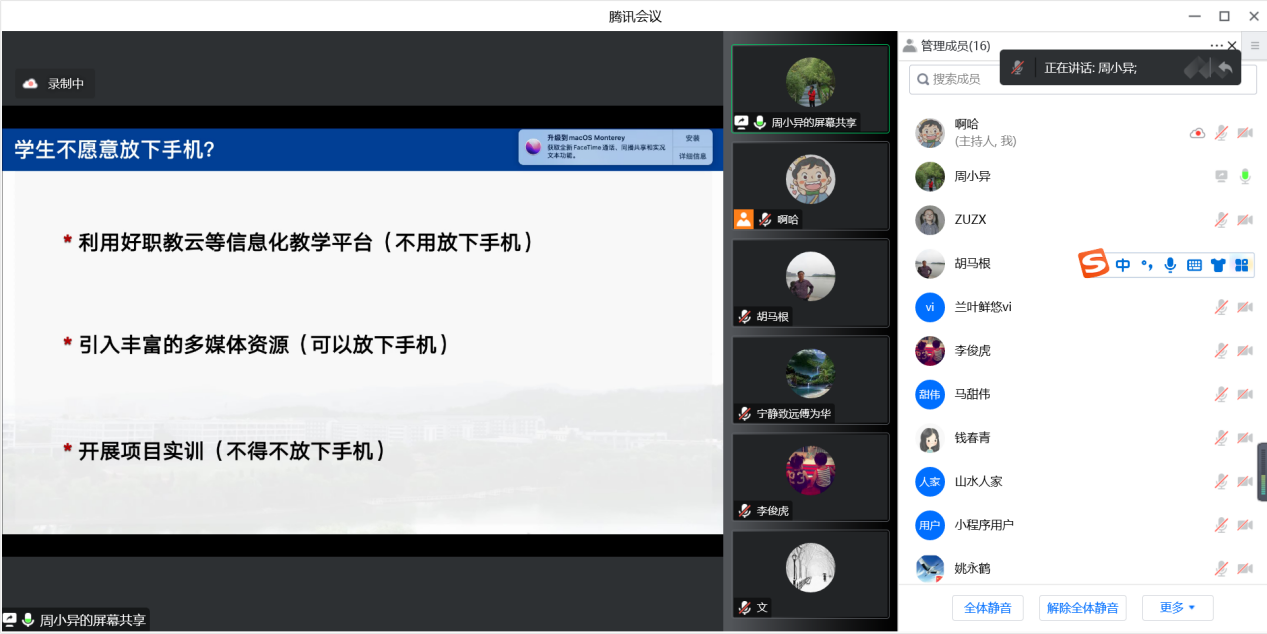This screenshot has height=634, width=1267.
Task: Click the reply arrow in speaking bar
Action: click(x=1224, y=68)
